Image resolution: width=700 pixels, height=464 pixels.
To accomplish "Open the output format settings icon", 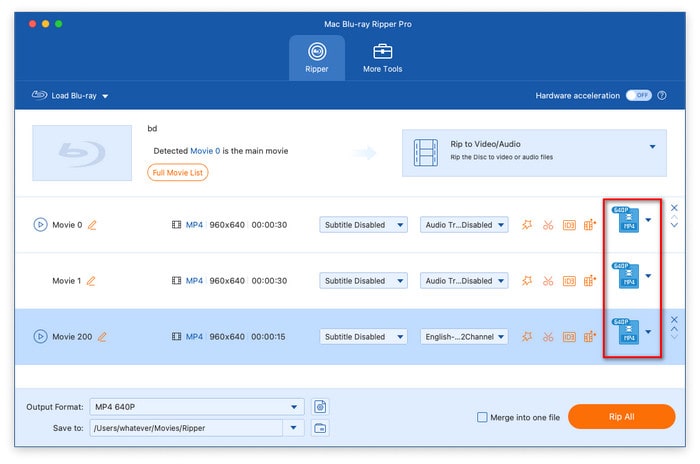I will [320, 407].
